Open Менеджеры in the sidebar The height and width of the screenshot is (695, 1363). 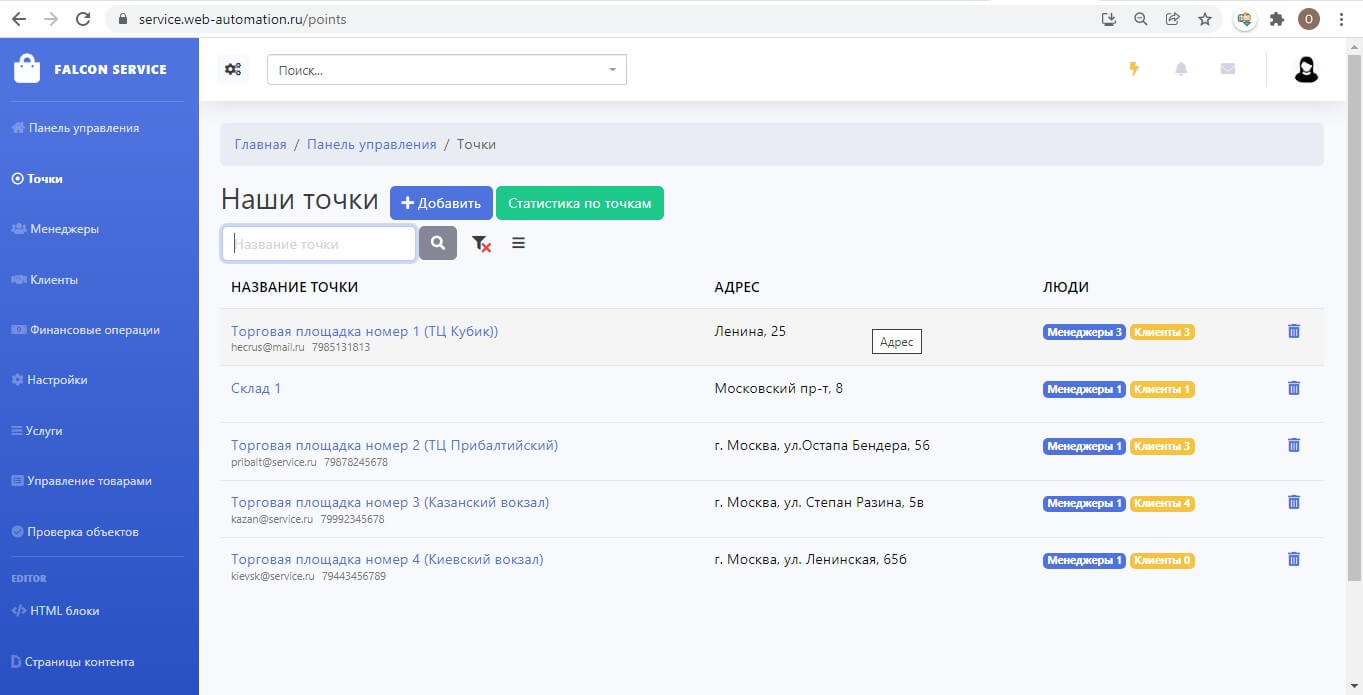pyautogui.click(x=64, y=229)
